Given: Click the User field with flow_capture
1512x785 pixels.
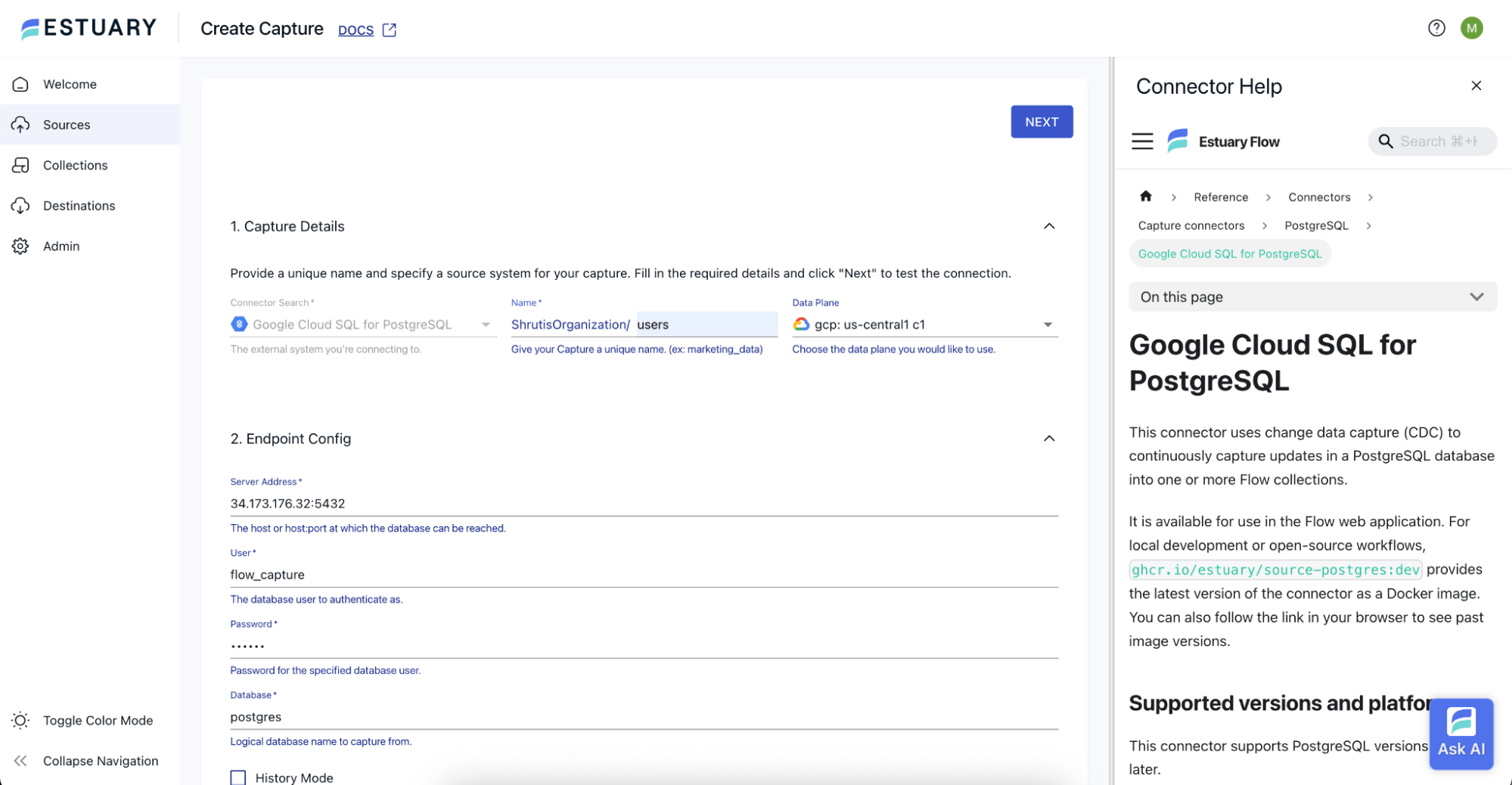Looking at the screenshot, I should coord(644,575).
